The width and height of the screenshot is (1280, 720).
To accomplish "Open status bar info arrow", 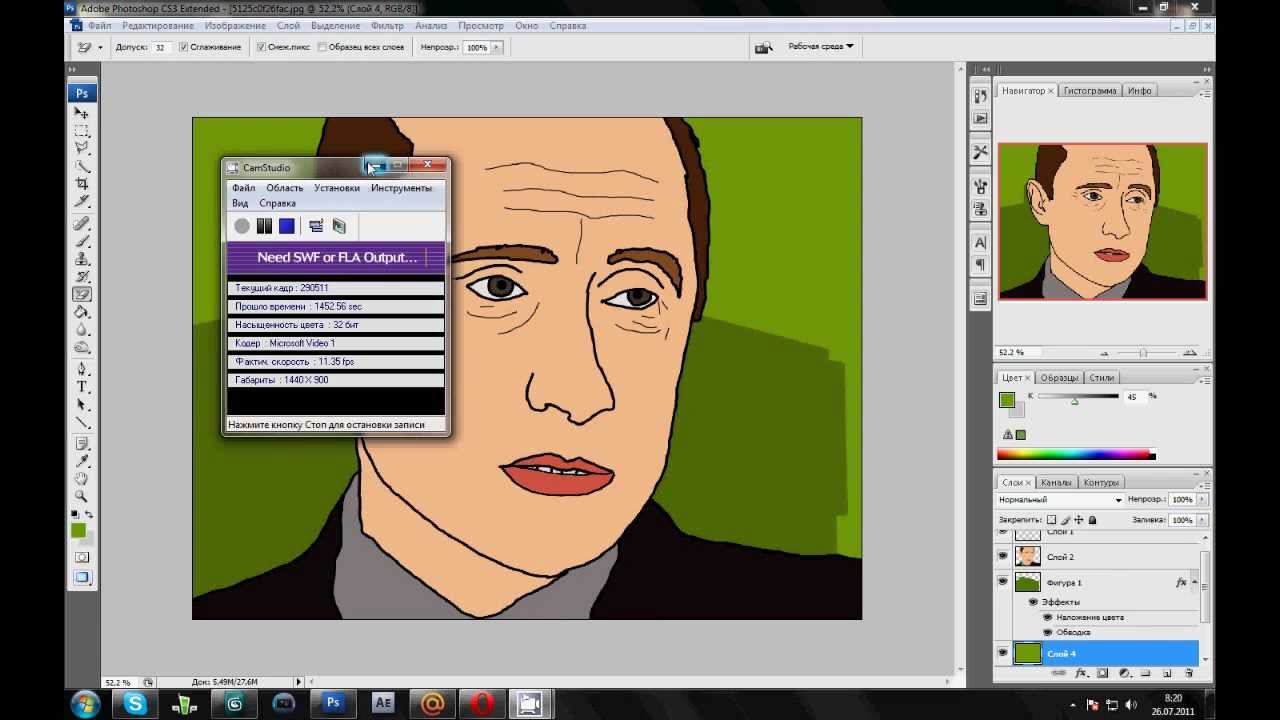I will (x=298, y=682).
